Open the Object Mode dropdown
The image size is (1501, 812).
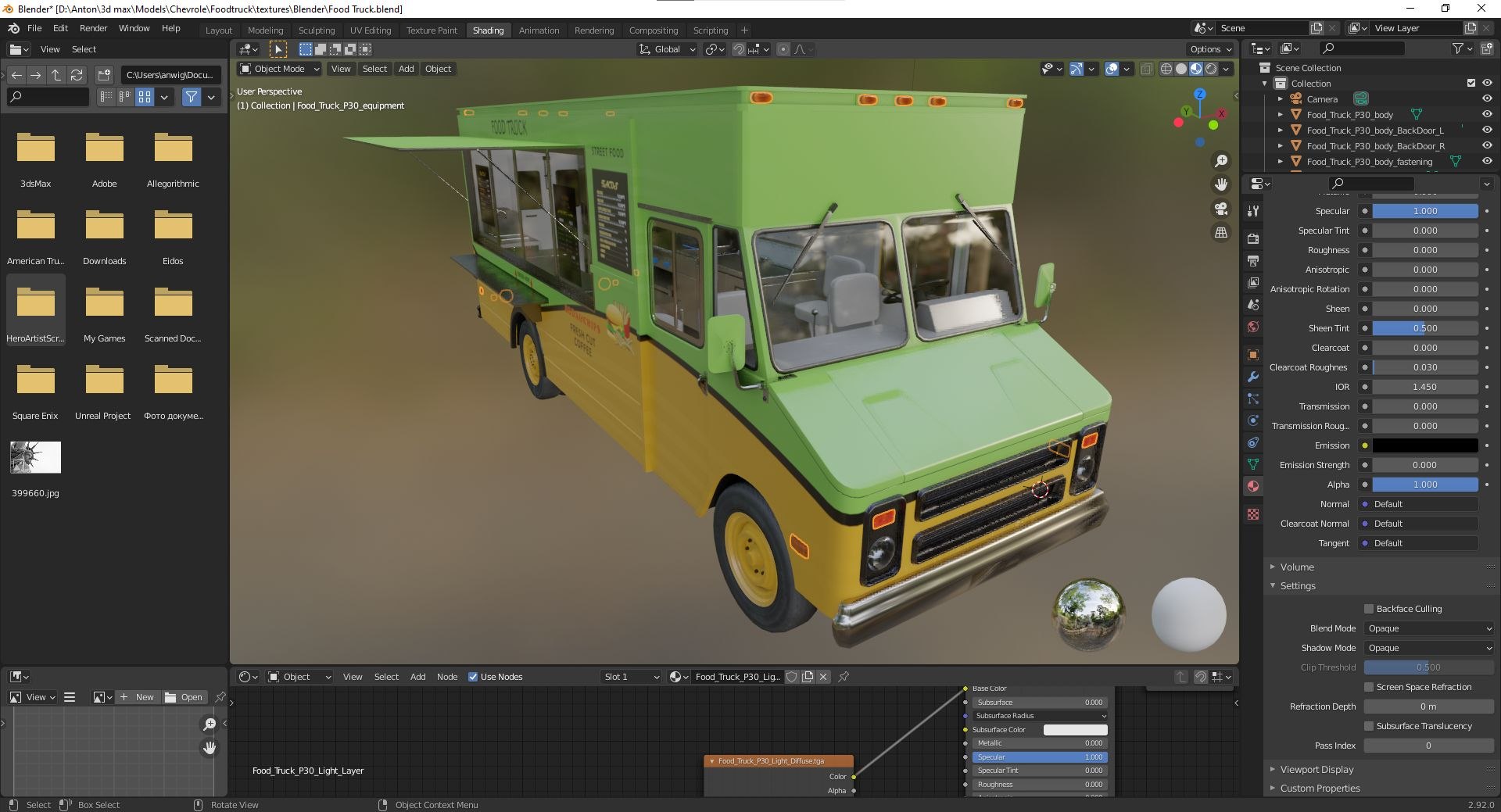[x=280, y=69]
